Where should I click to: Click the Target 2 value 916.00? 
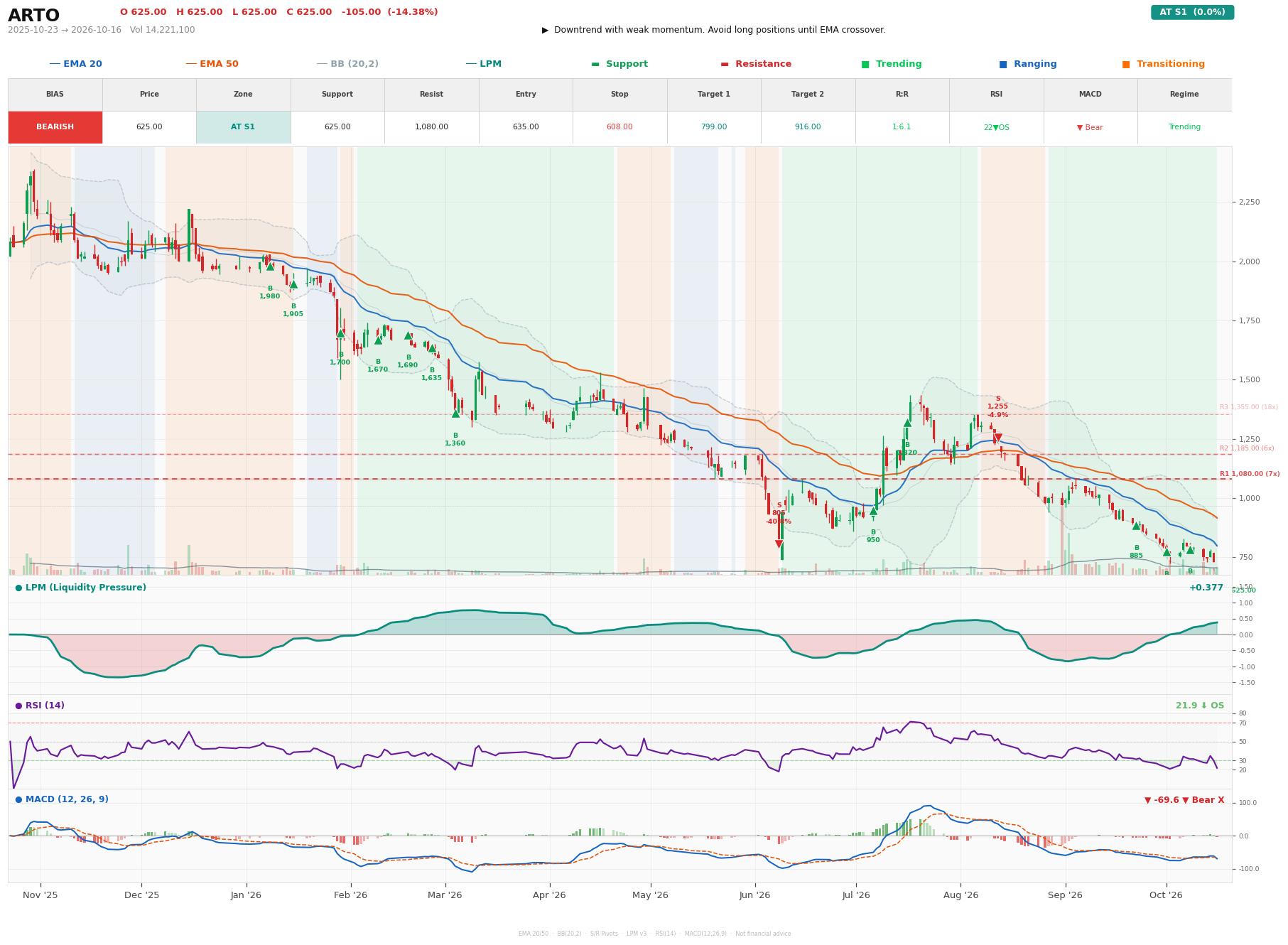[808, 127]
